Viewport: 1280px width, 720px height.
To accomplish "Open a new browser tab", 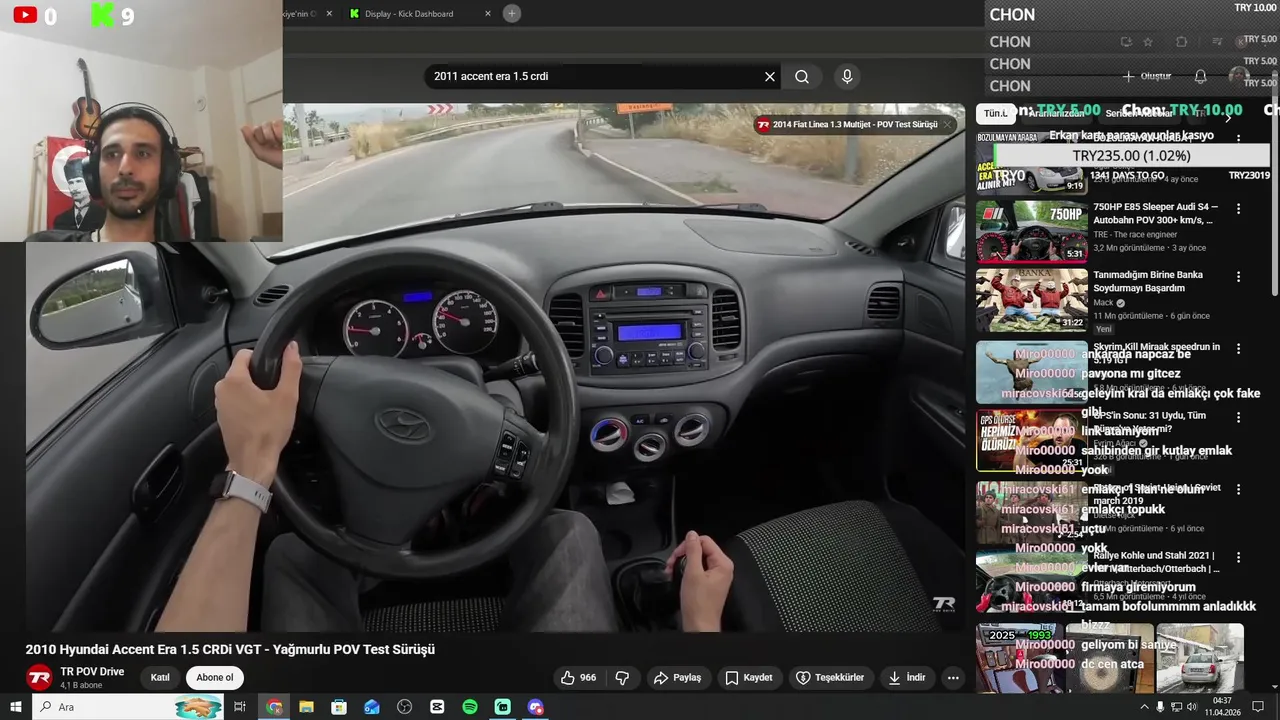I will 512,13.
